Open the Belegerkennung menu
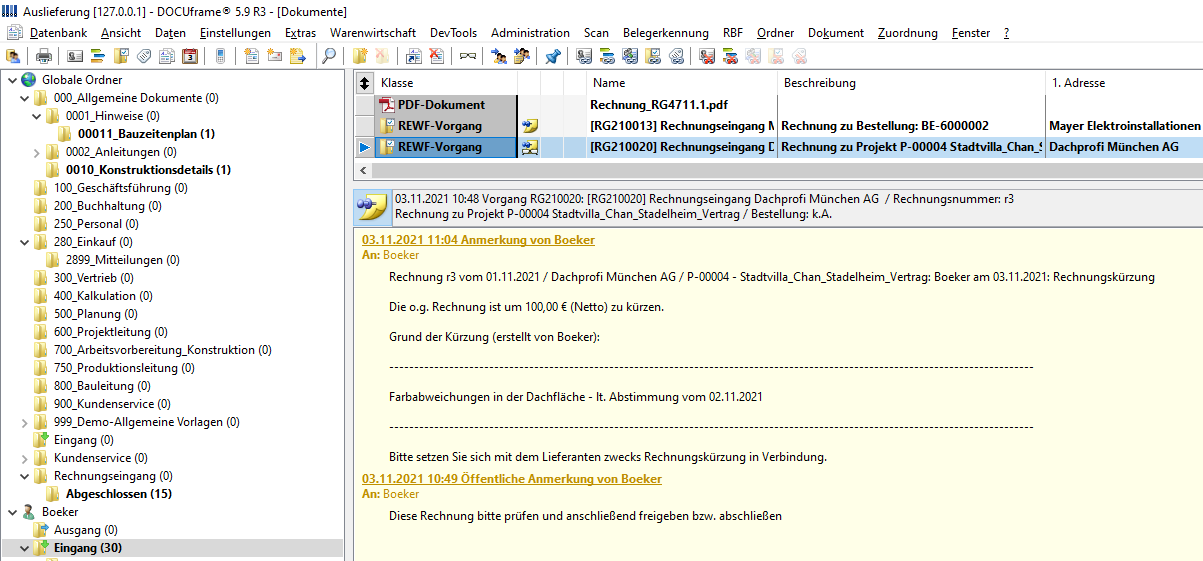This screenshot has width=1203, height=561. tap(665, 33)
